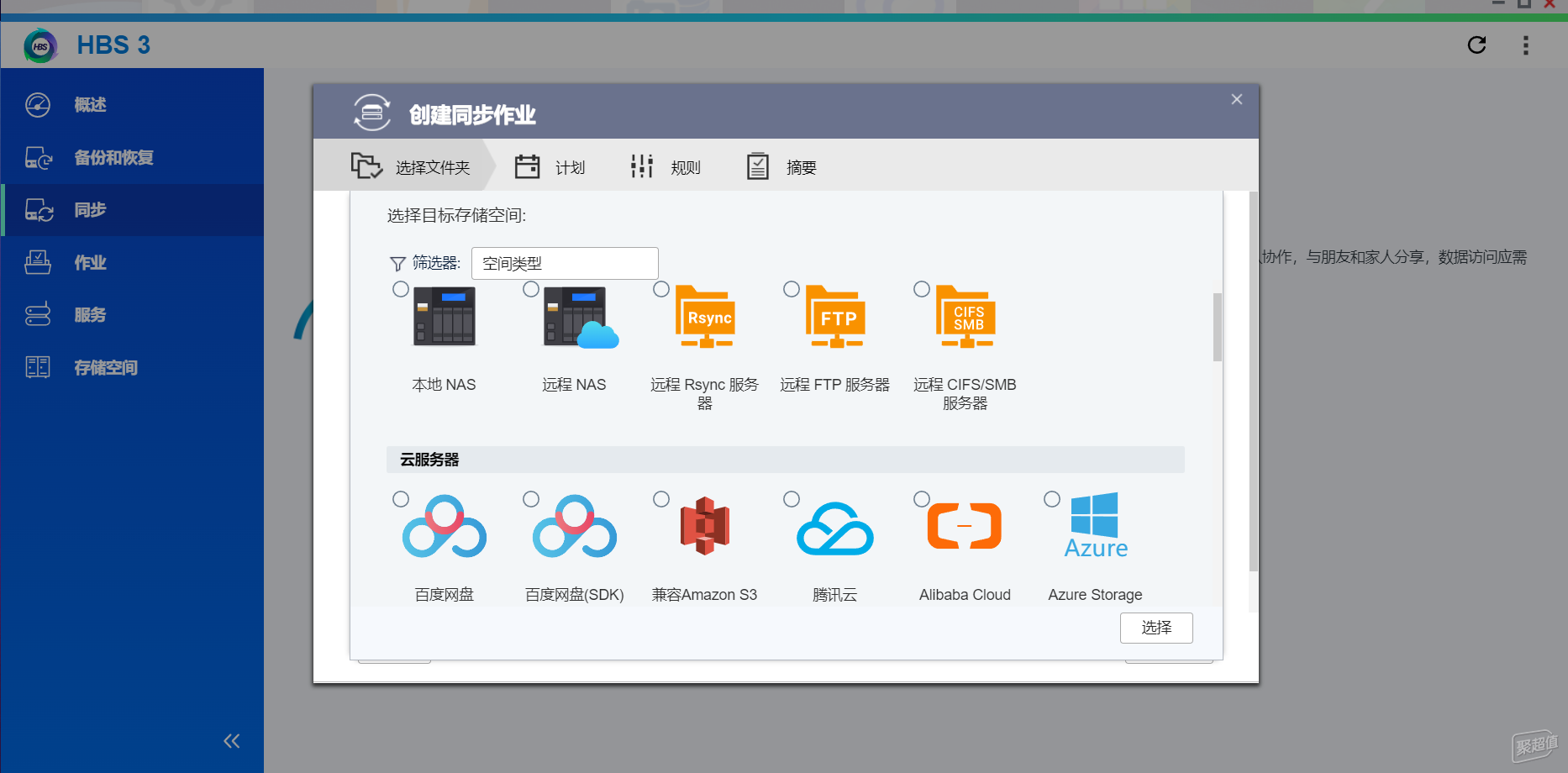
Task: Select the 腾讯云 radio button
Action: [x=792, y=499]
